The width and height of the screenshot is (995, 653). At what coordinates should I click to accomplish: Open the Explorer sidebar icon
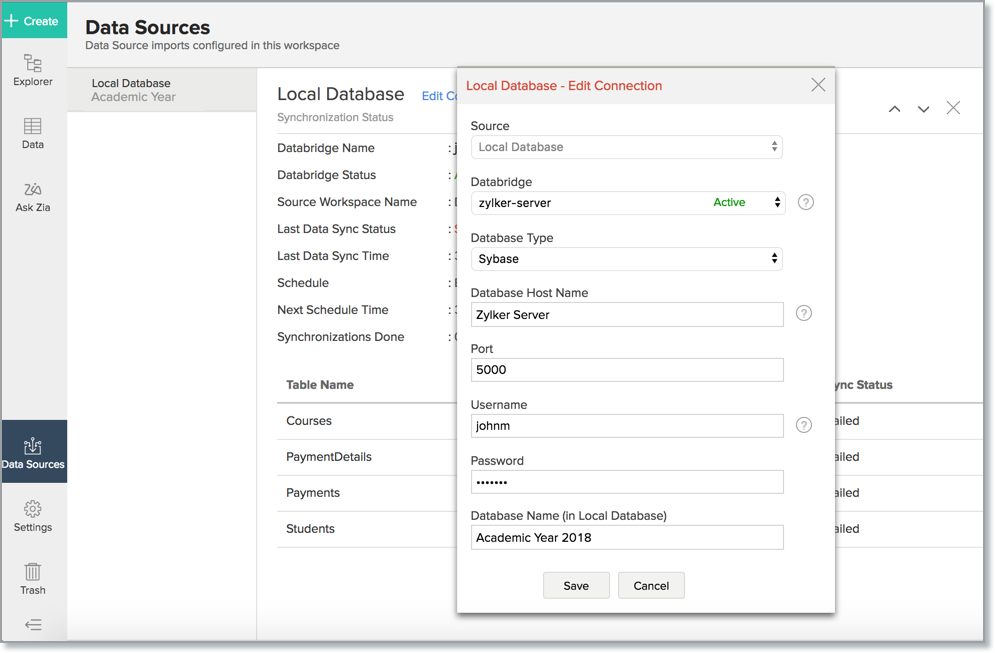tap(33, 70)
